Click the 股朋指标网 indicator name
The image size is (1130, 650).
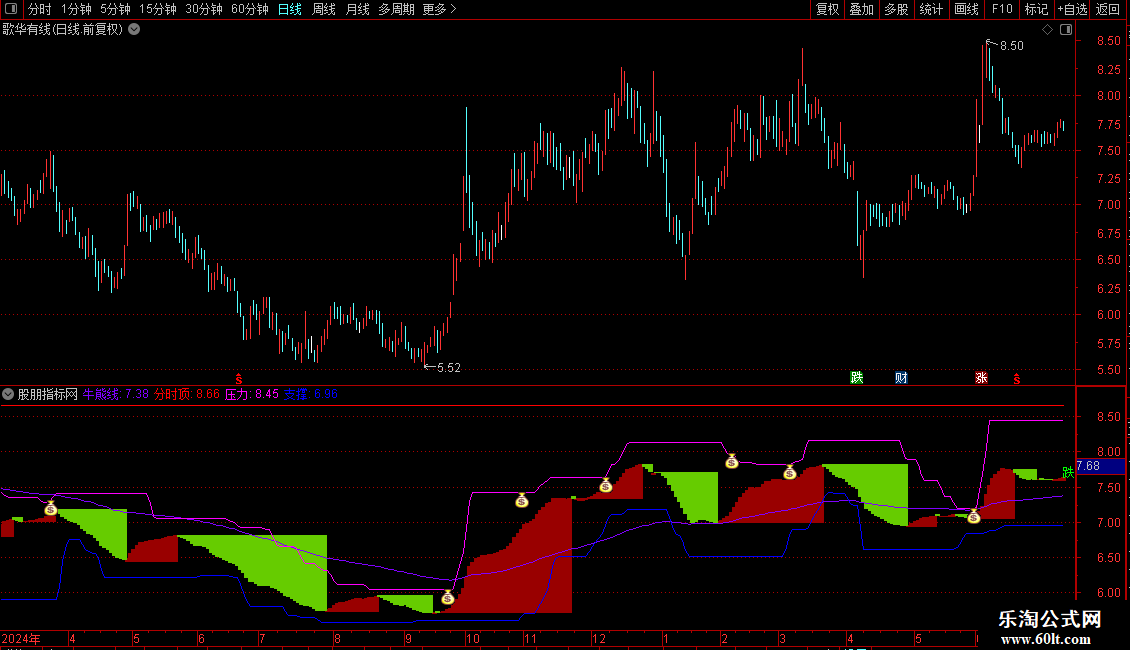click(48, 394)
